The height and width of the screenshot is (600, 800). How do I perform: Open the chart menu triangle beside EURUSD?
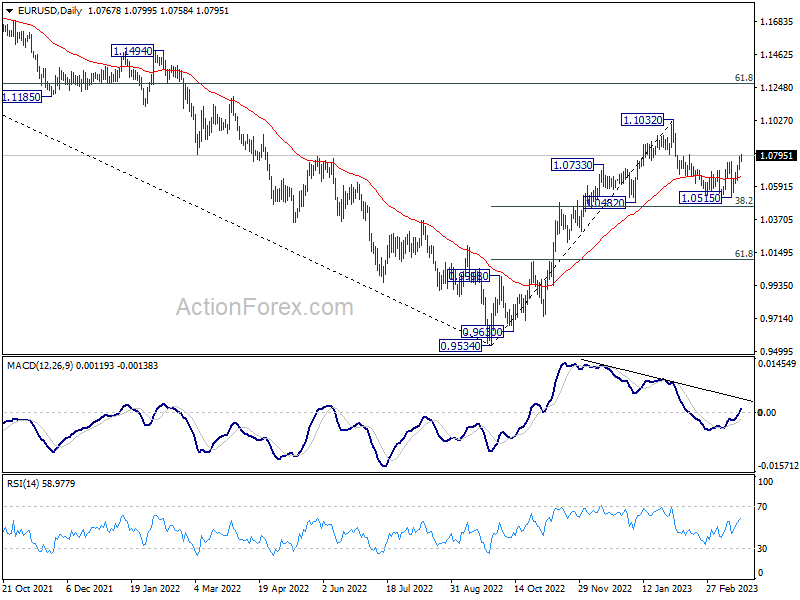click(x=10, y=11)
